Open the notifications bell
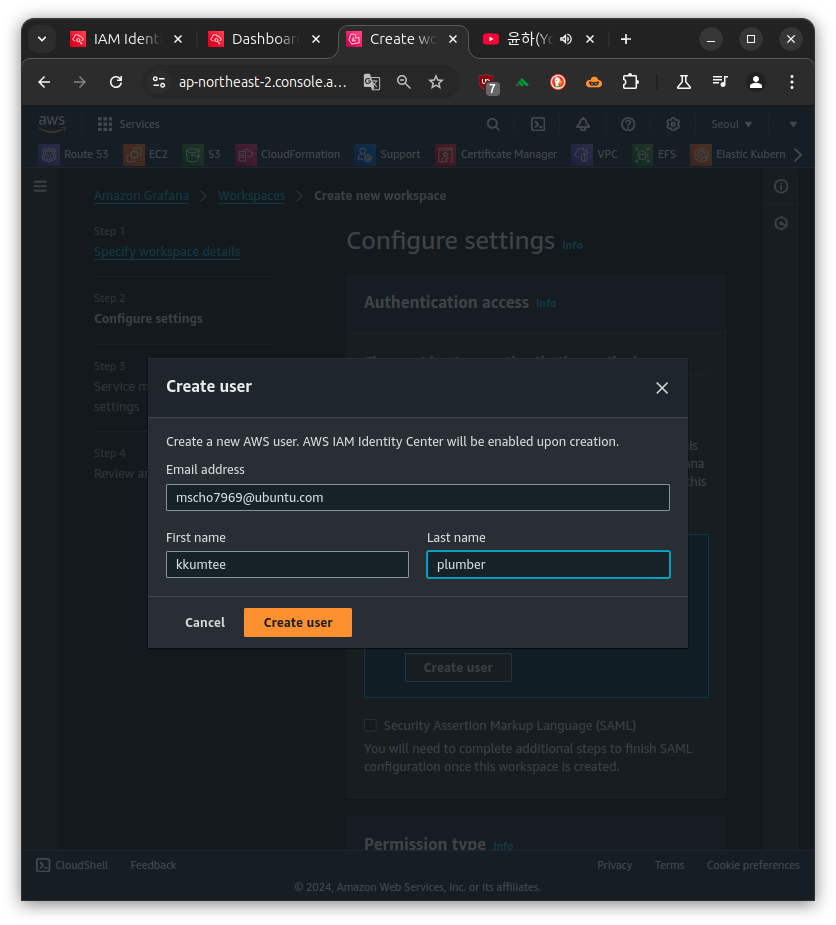836x925 pixels. point(583,124)
